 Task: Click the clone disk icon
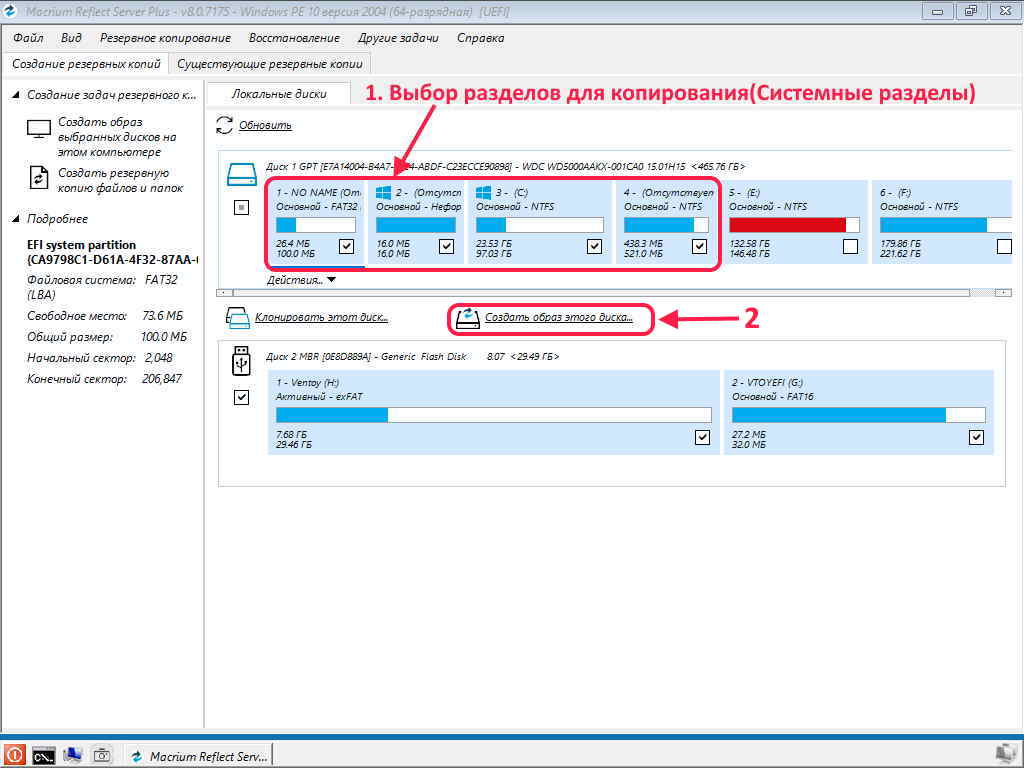(237, 318)
